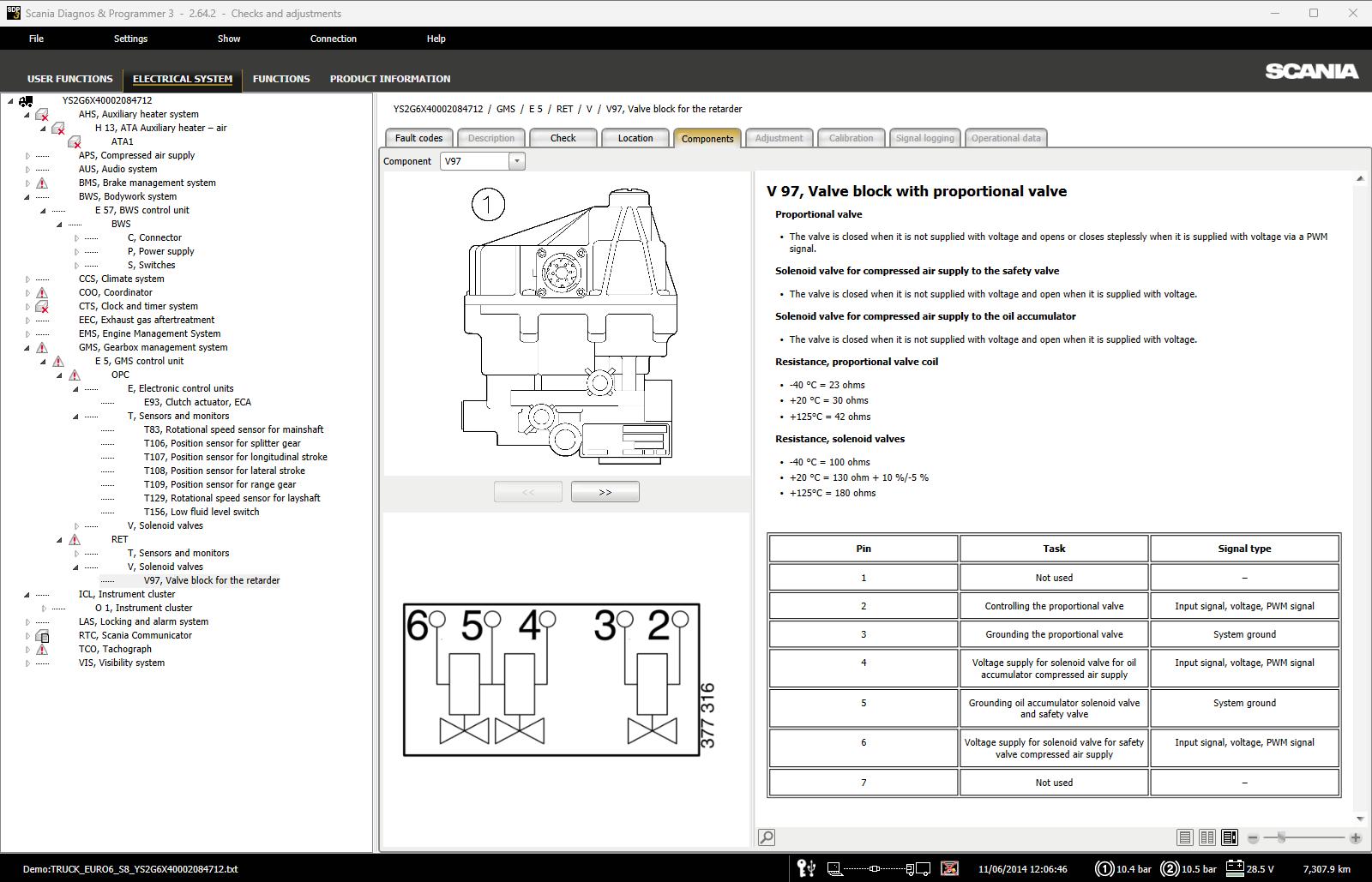Select T83, Rotational speed sensor for mainshaft
Viewport: 1372px width, 882px height.
click(x=233, y=429)
